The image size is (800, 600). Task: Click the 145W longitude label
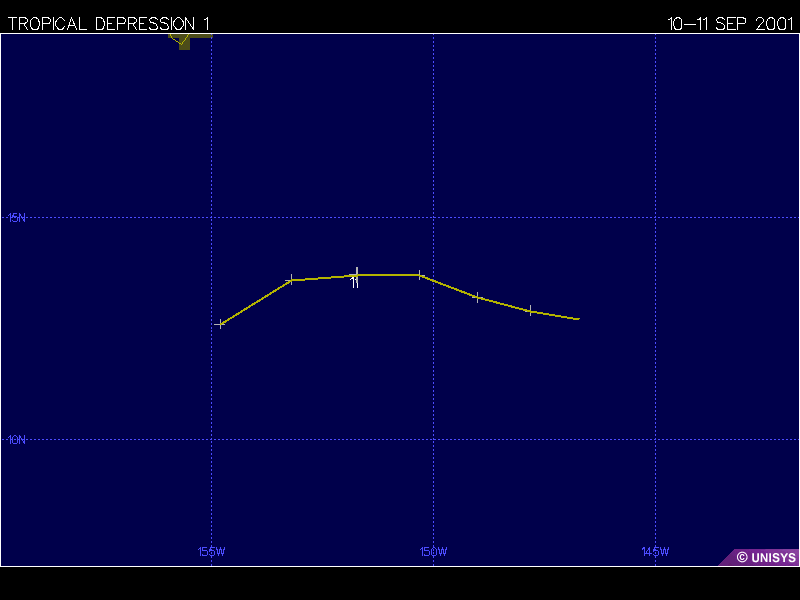coord(655,552)
